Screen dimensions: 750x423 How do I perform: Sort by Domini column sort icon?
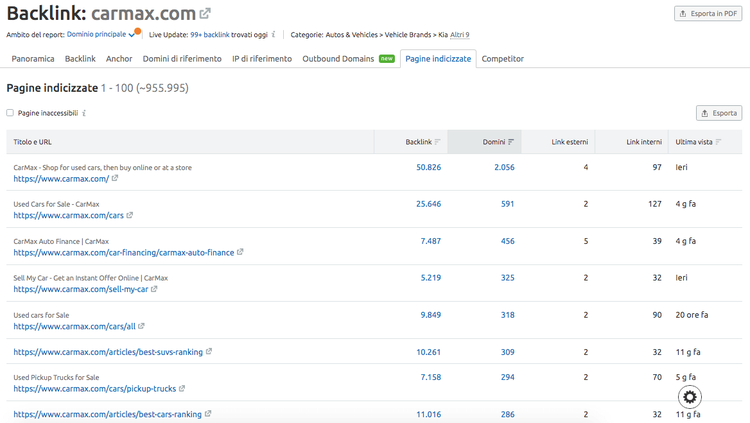[x=511, y=142]
